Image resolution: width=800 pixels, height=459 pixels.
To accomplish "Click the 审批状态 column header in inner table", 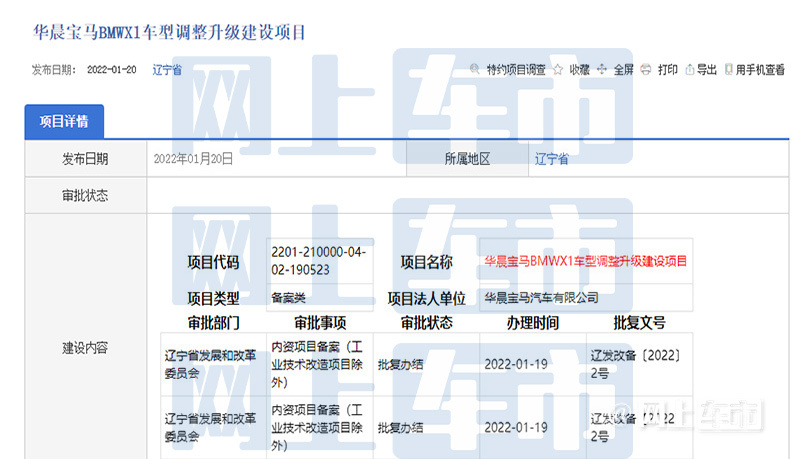I will (x=427, y=322).
